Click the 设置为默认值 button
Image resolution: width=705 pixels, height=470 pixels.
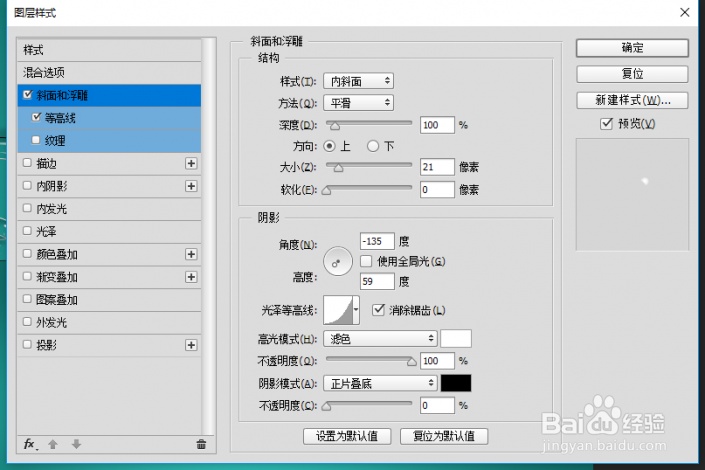tap(347, 436)
